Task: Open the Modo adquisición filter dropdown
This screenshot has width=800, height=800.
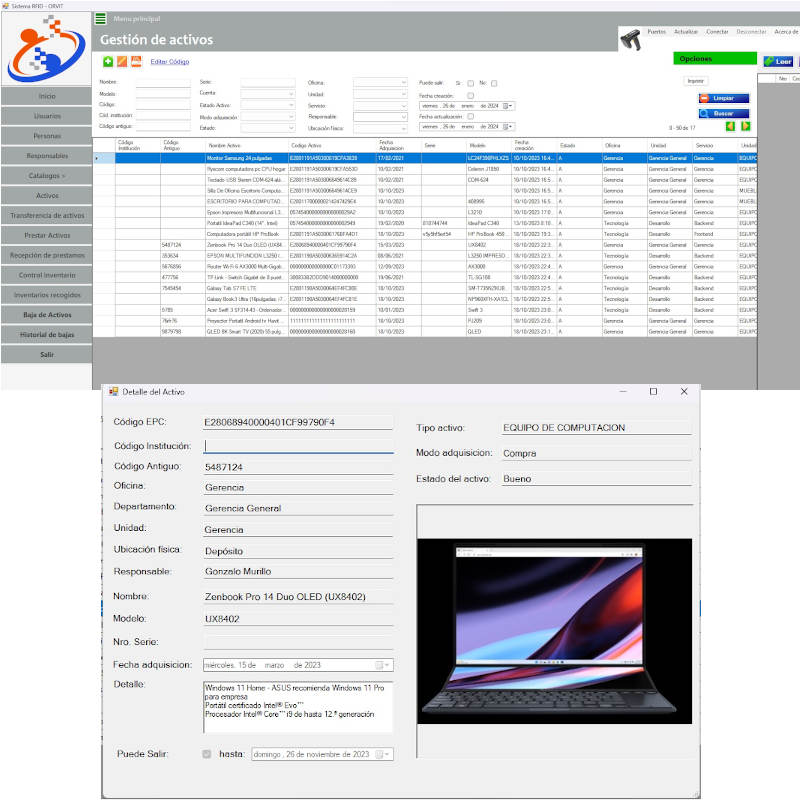Action: coord(268,117)
